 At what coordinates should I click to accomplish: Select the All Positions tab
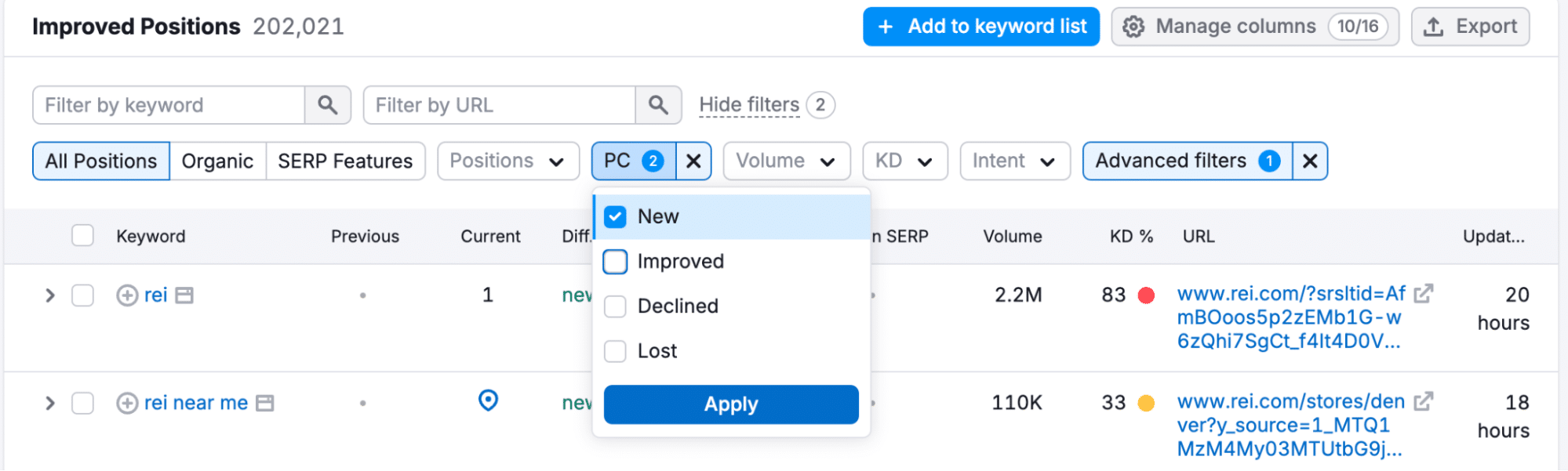point(101,161)
